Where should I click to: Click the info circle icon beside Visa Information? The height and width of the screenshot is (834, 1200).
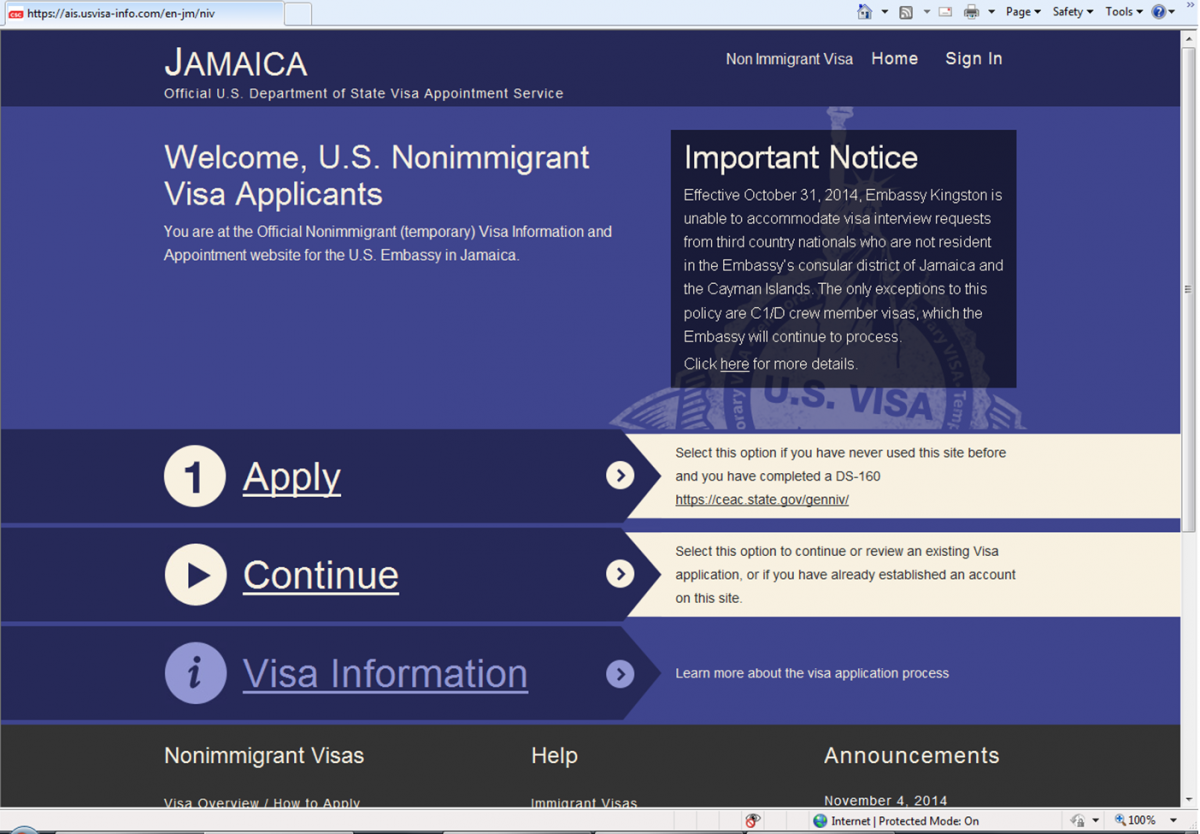click(195, 673)
